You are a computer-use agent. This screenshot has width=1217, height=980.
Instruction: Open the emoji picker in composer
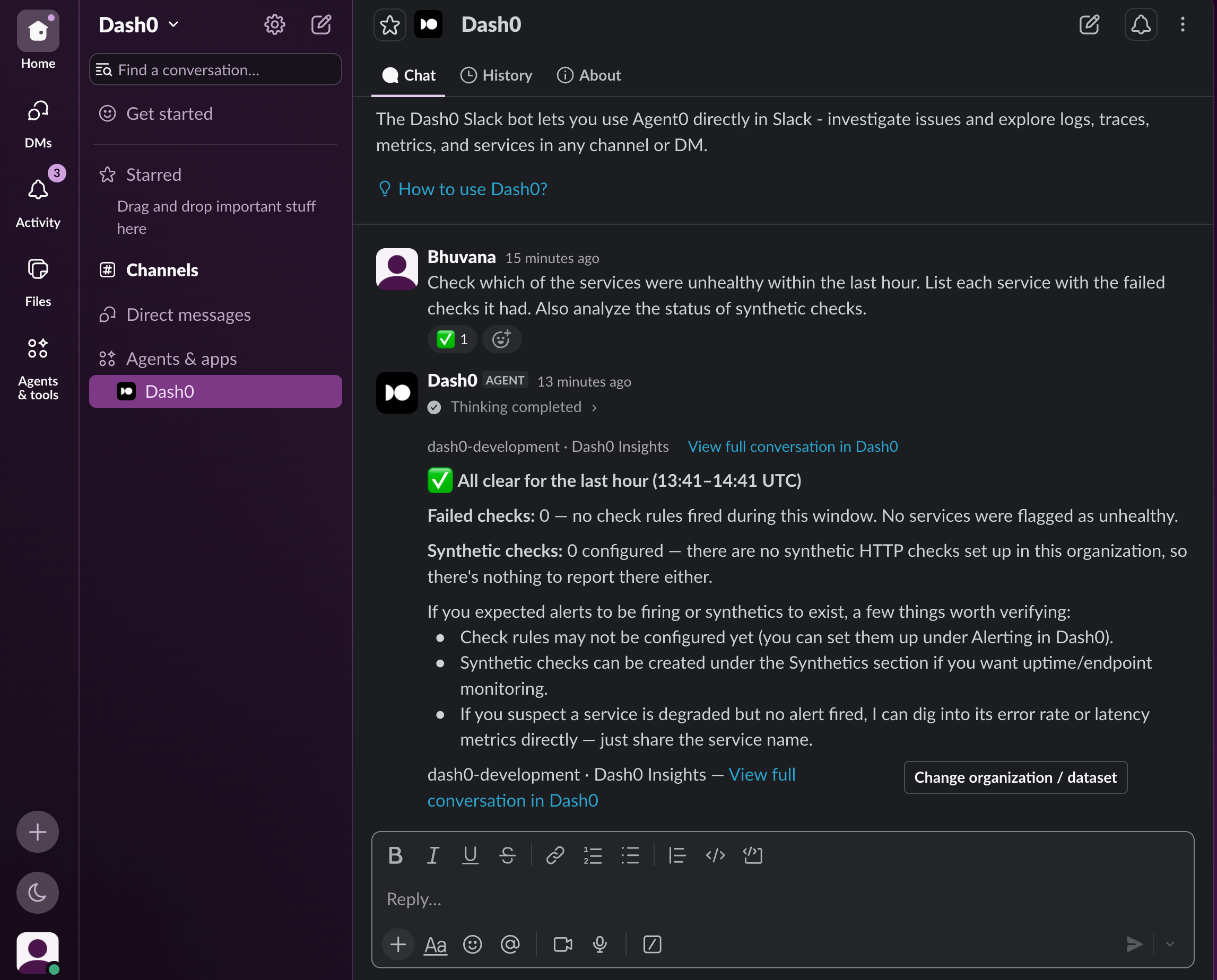pyautogui.click(x=472, y=944)
